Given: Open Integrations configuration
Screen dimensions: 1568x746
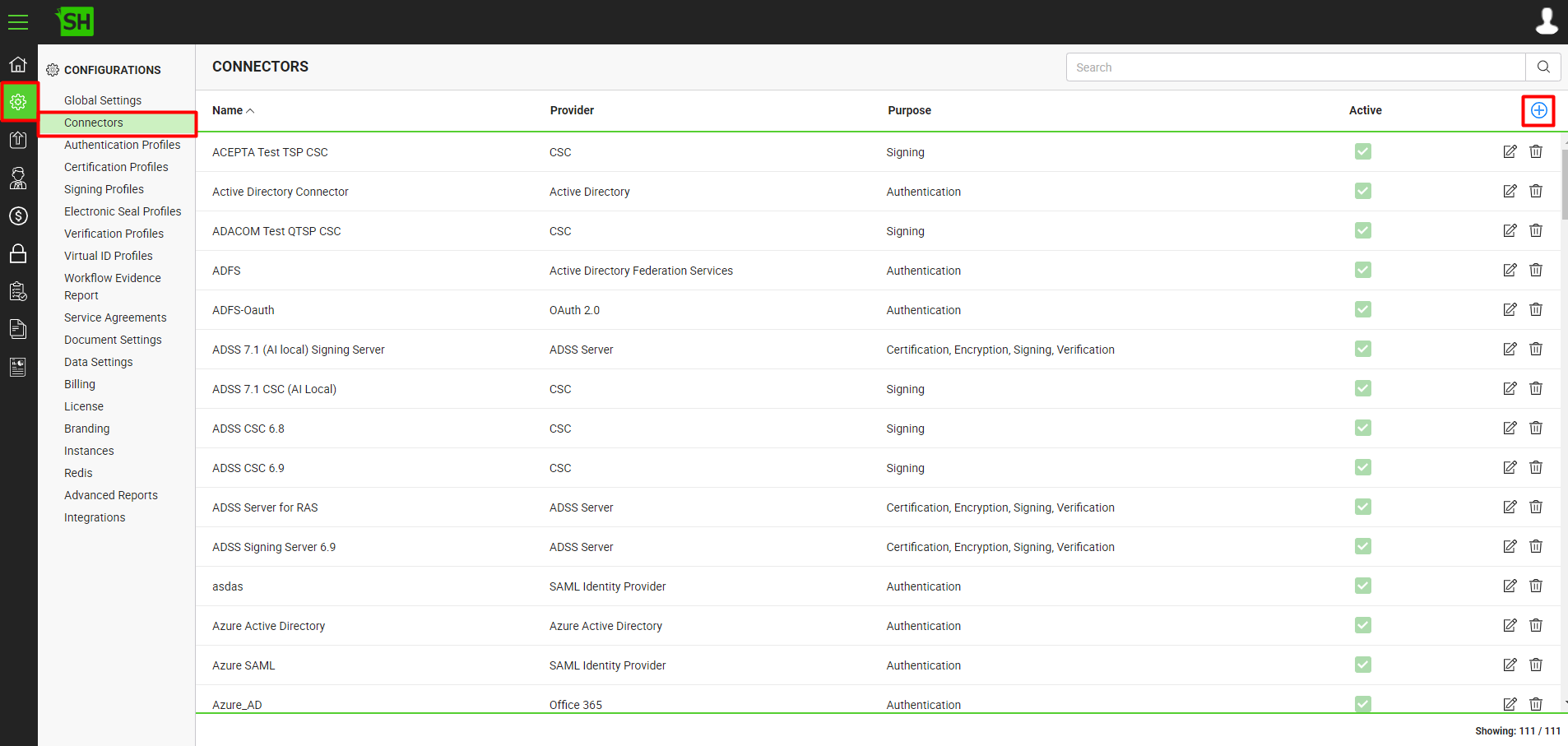Looking at the screenshot, I should (x=95, y=517).
